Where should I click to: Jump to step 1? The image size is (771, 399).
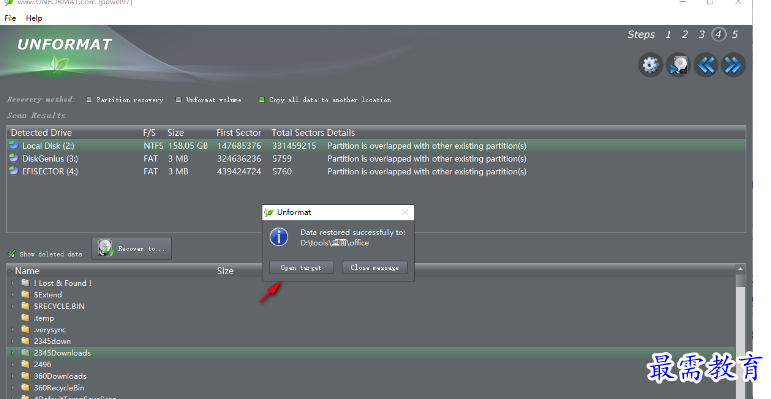pos(668,34)
